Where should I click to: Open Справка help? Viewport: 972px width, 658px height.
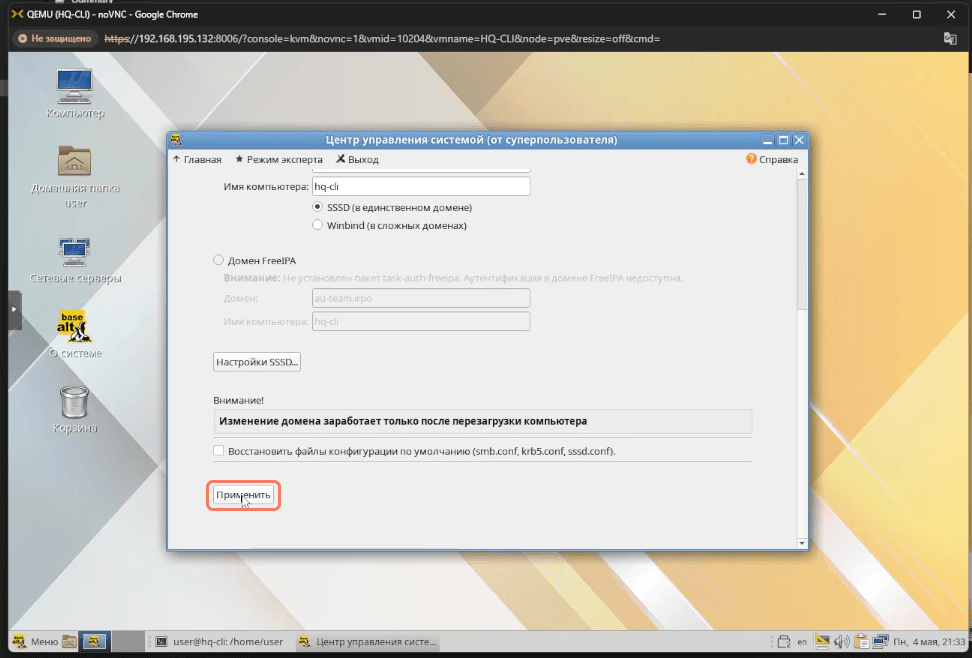point(772,159)
